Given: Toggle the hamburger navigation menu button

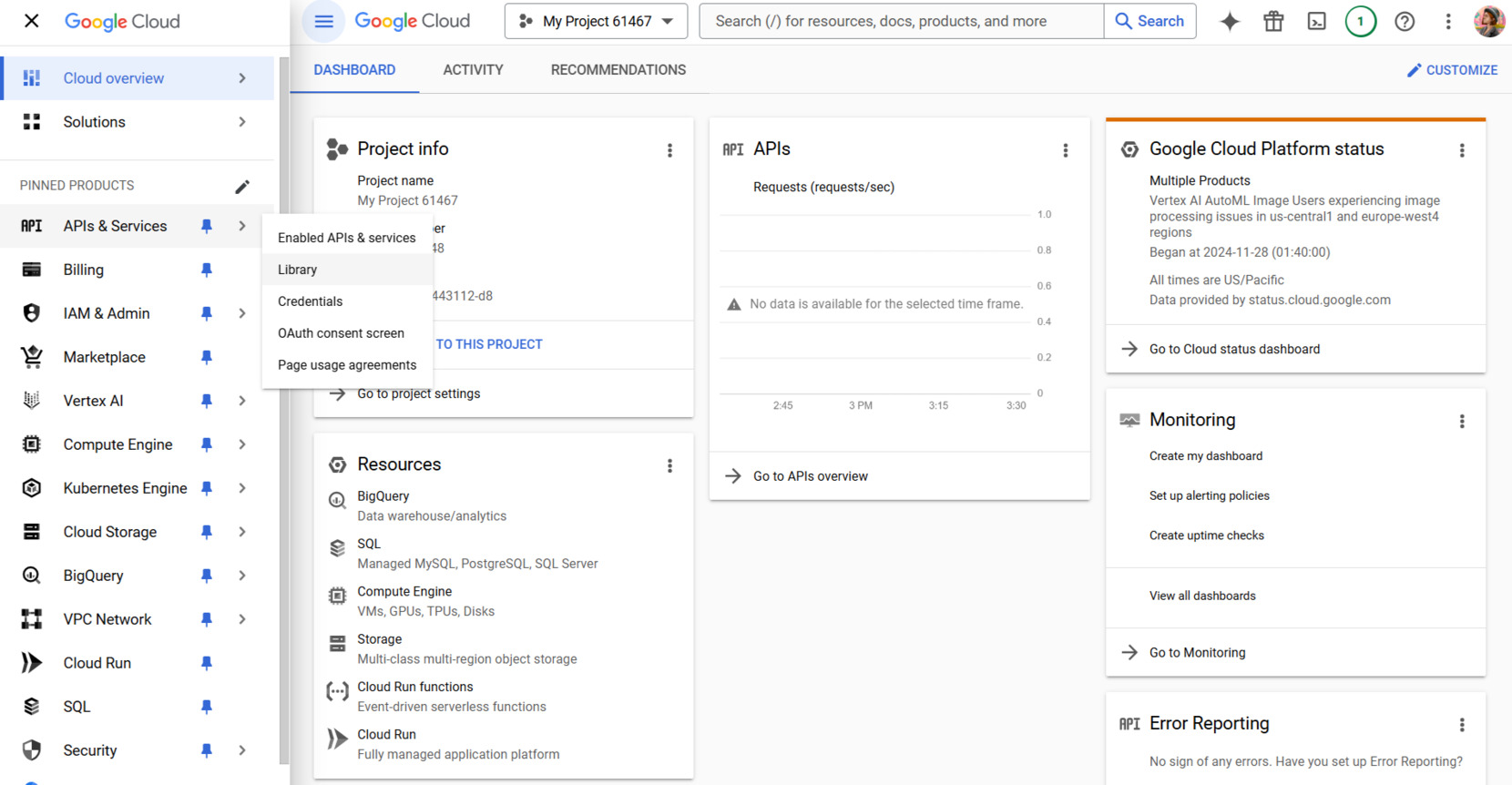Looking at the screenshot, I should (323, 21).
